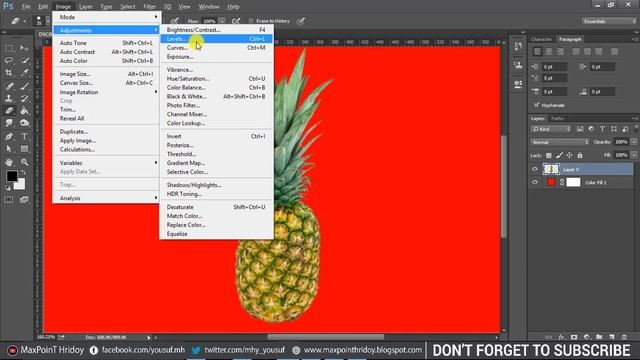640x360 pixels.
Task: Select the Paint Bucket tool
Action: point(24,111)
